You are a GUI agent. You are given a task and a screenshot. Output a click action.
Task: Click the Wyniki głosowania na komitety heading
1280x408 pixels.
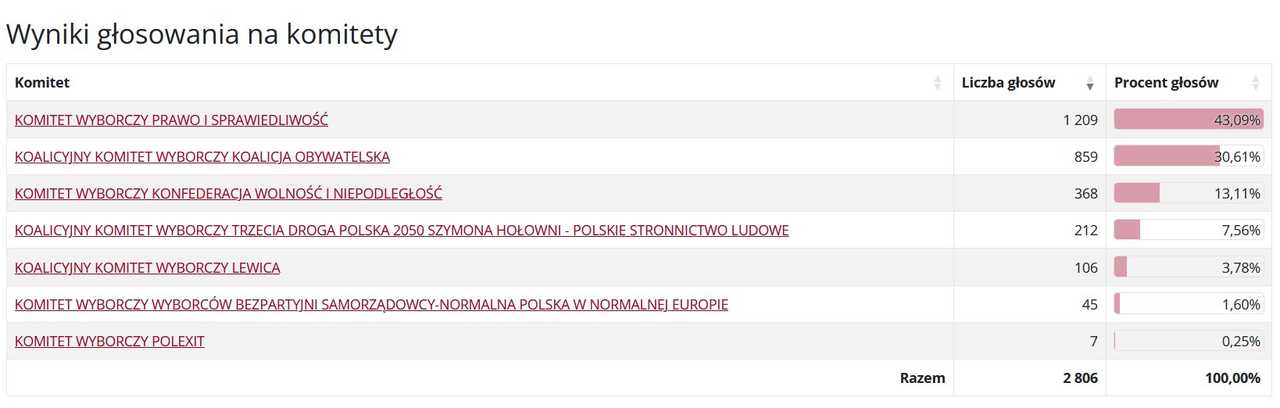[x=202, y=34]
